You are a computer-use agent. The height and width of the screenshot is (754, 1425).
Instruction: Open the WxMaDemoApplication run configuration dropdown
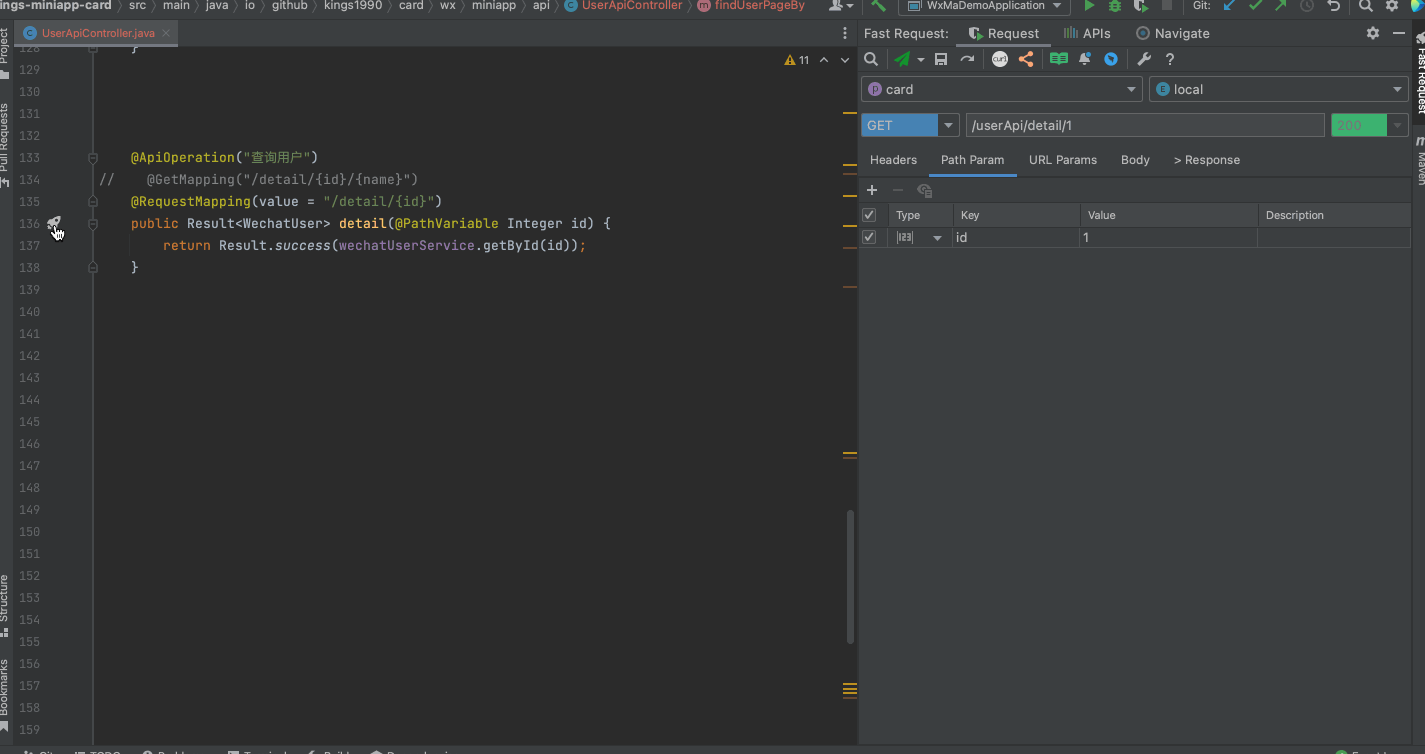pyautogui.click(x=982, y=6)
